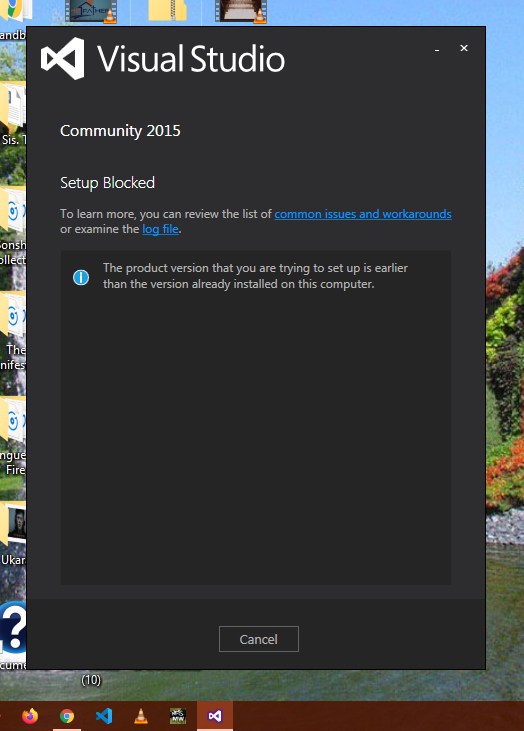Click the Cancel button

click(259, 639)
